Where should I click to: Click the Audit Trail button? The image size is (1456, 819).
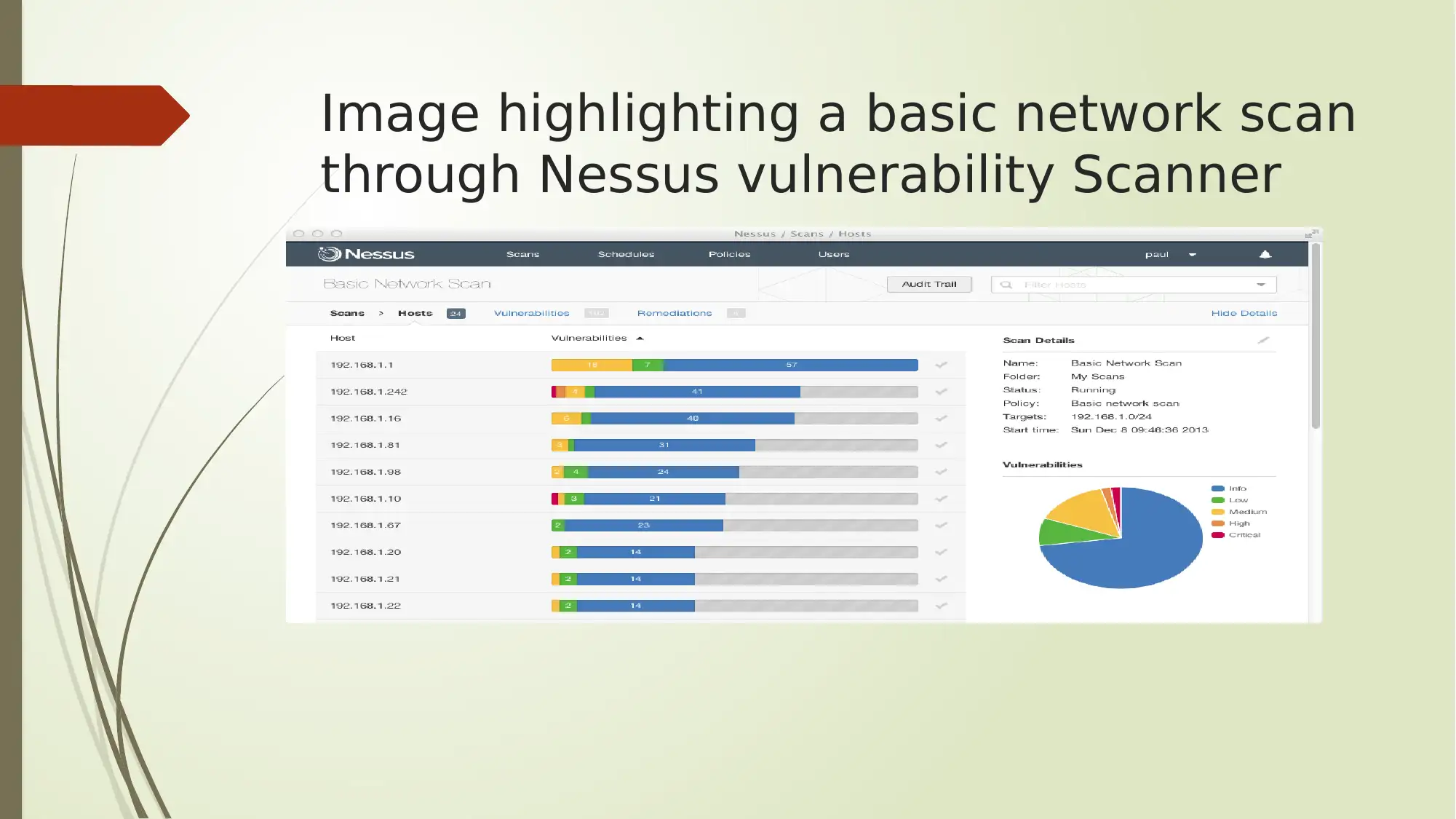coord(928,284)
